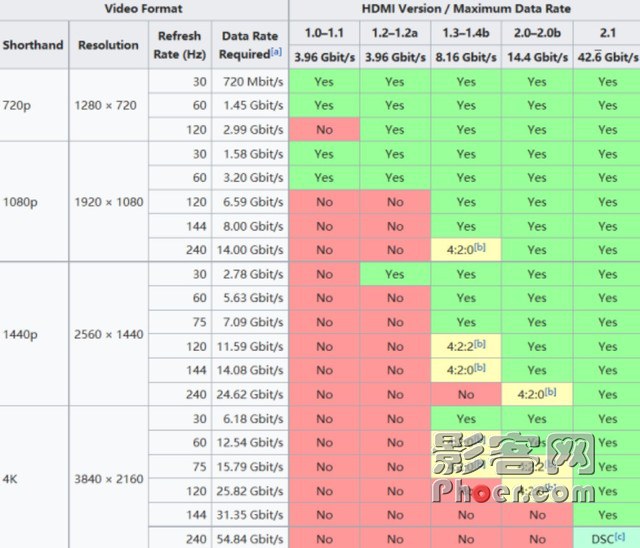Open footnote [b] in the 24.62 Gbit/s row
This screenshot has height=548, width=640.
coord(551,392)
